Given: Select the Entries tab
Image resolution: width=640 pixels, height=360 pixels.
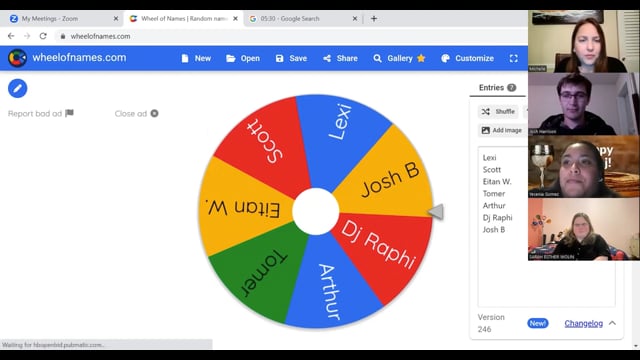Looking at the screenshot, I should (497, 87).
